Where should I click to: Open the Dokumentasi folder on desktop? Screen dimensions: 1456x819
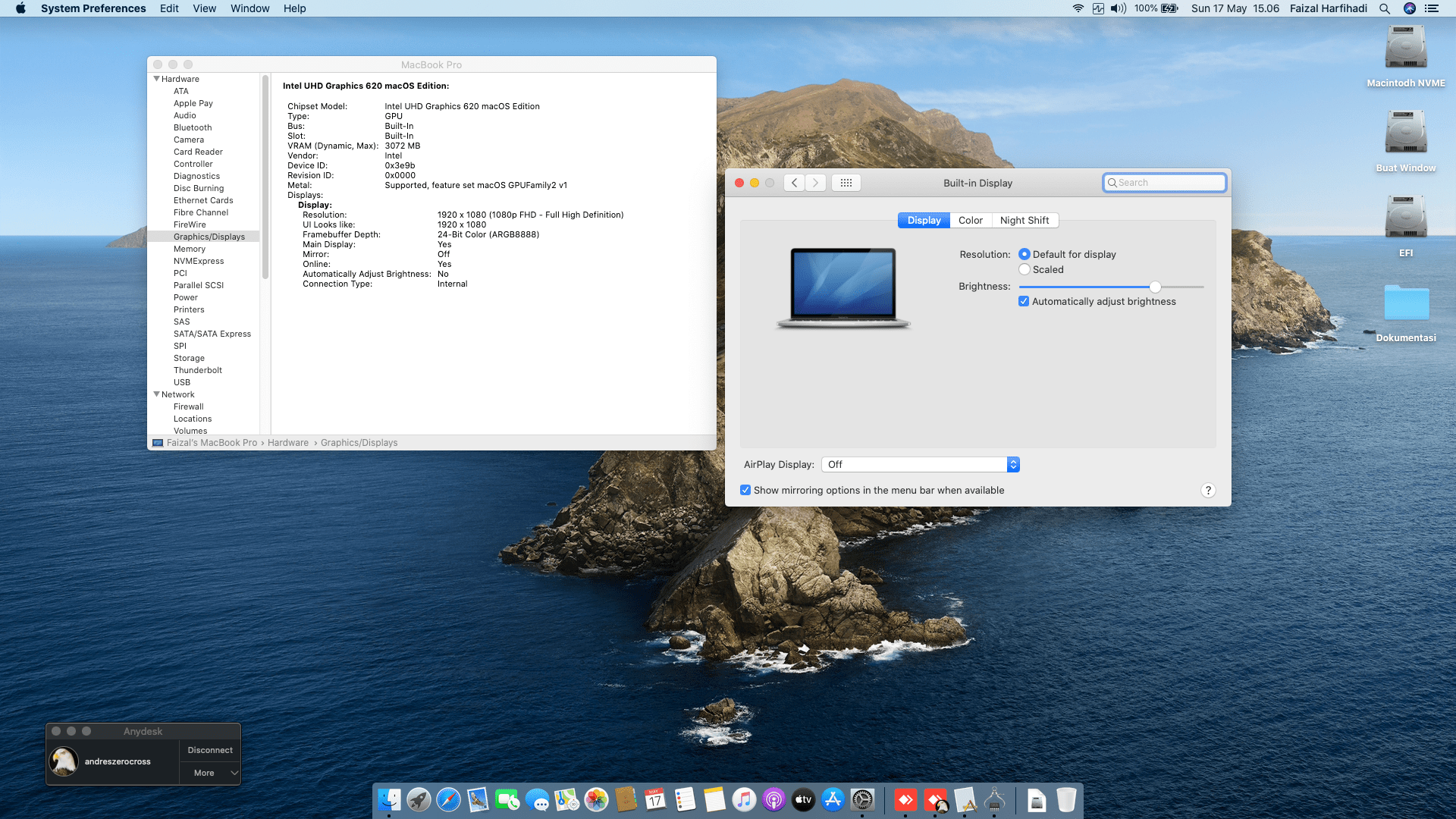1406,303
